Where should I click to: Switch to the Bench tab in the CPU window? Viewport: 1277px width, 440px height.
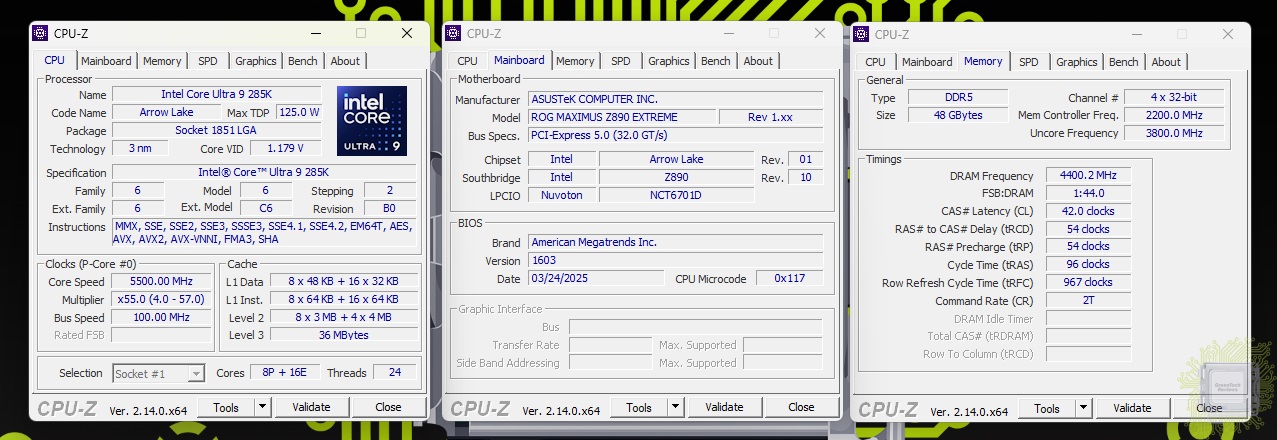302,61
